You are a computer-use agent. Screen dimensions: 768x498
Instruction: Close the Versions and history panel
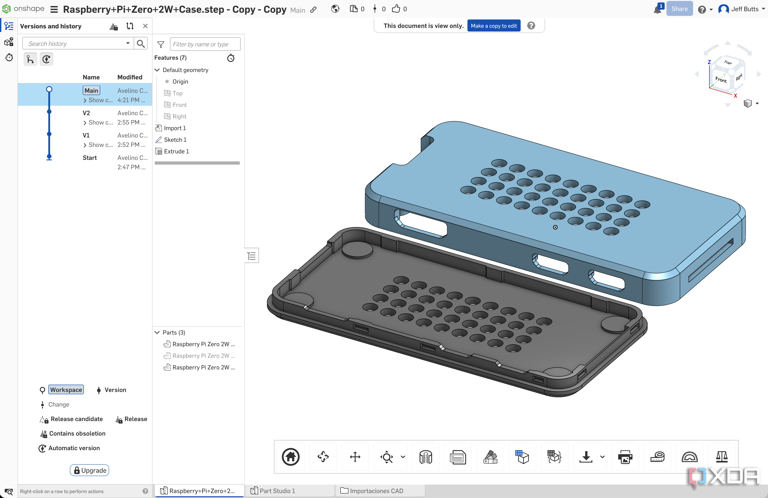click(x=145, y=26)
